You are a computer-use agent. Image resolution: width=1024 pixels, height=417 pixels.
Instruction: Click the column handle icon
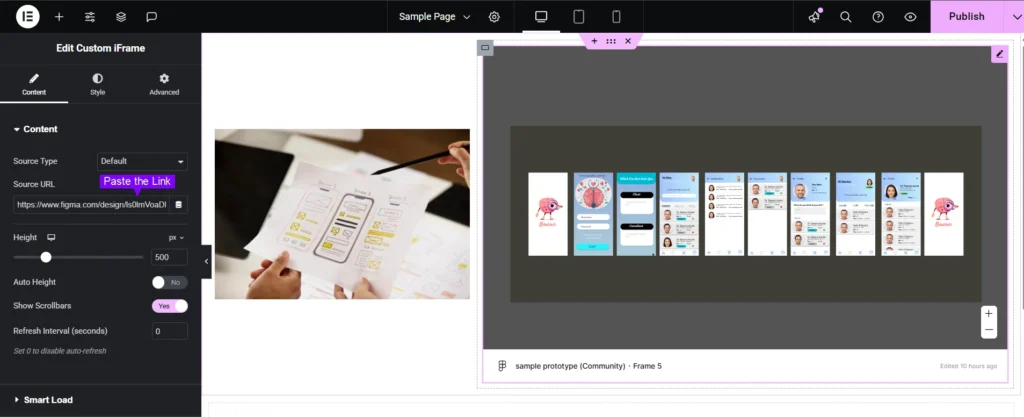click(x=485, y=48)
